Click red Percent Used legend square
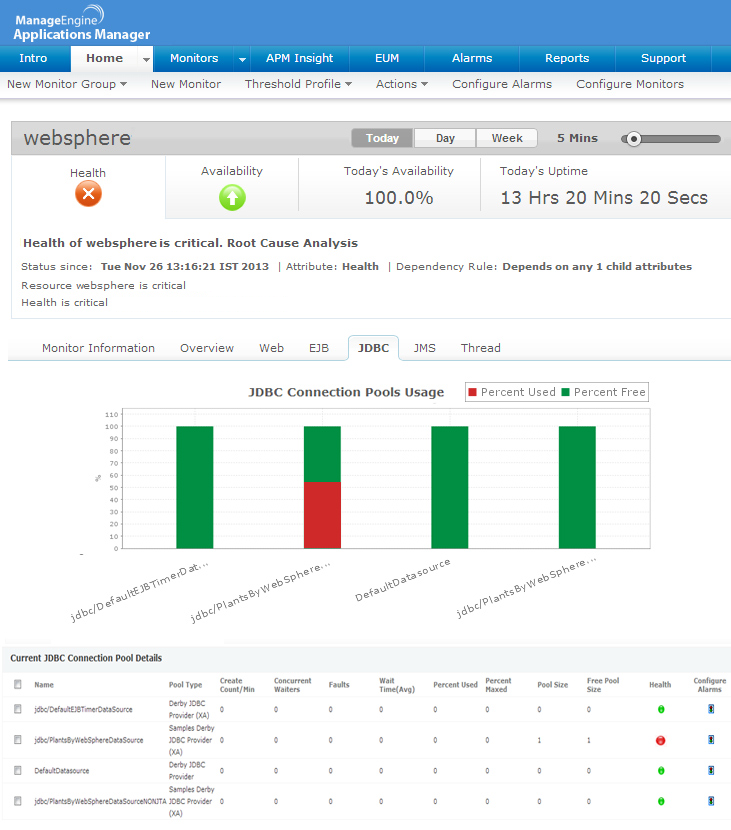Viewport: 731px width, 830px height. [x=473, y=392]
